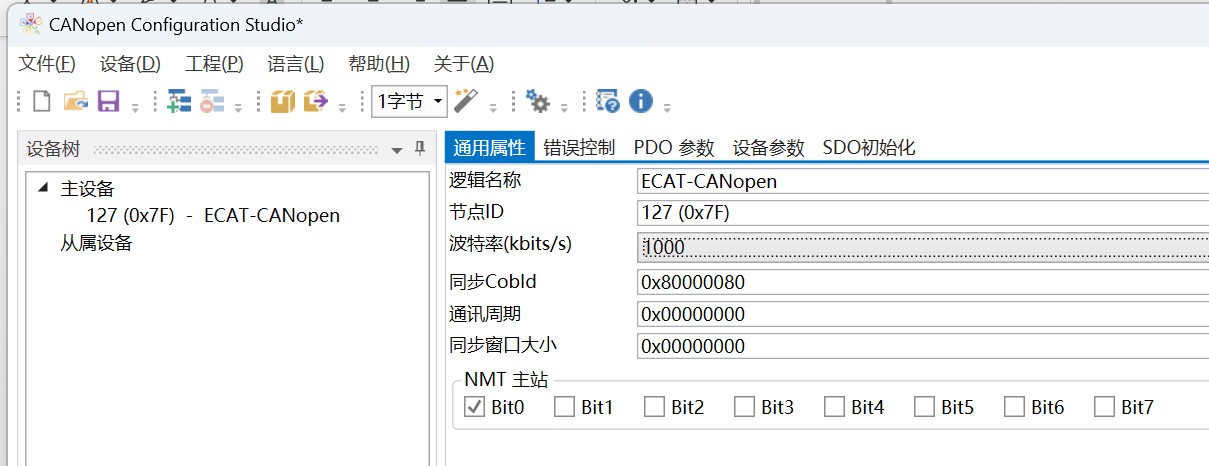This screenshot has width=1209, height=466.
Task: Open the 工程(P) menu
Action: [x=214, y=64]
